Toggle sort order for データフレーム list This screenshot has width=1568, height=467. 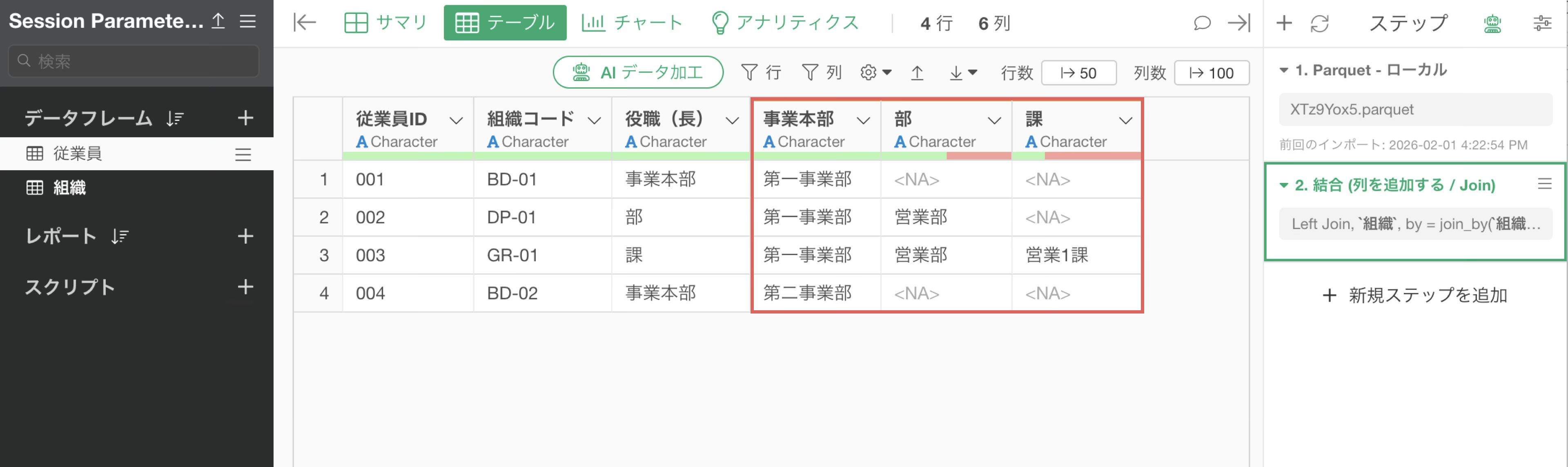coord(175,118)
